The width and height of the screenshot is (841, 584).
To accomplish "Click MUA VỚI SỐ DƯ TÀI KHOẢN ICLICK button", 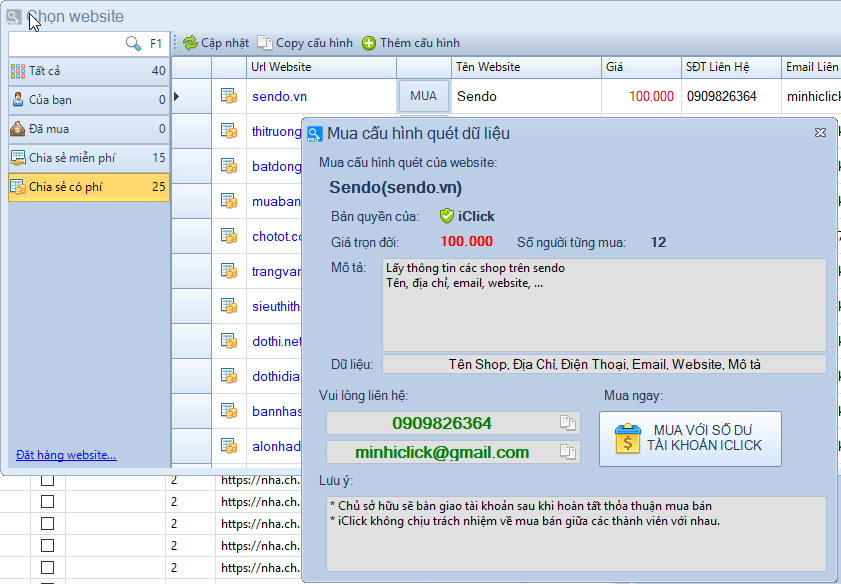I will click(x=690, y=439).
